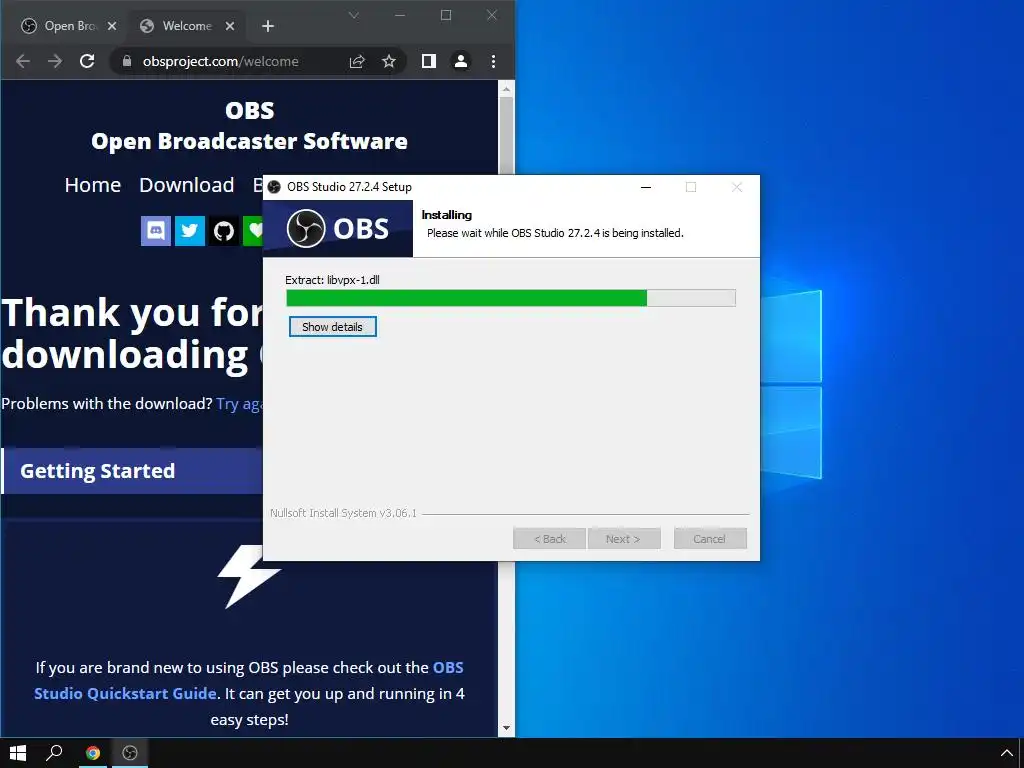Viewport: 1024px width, 768px height.
Task: Open the GitHub icon link
Action: (x=223, y=231)
